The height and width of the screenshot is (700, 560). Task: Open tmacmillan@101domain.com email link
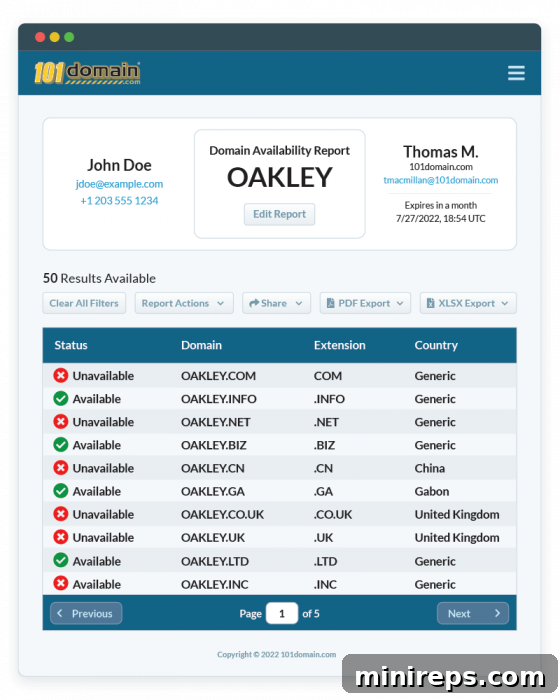(441, 180)
